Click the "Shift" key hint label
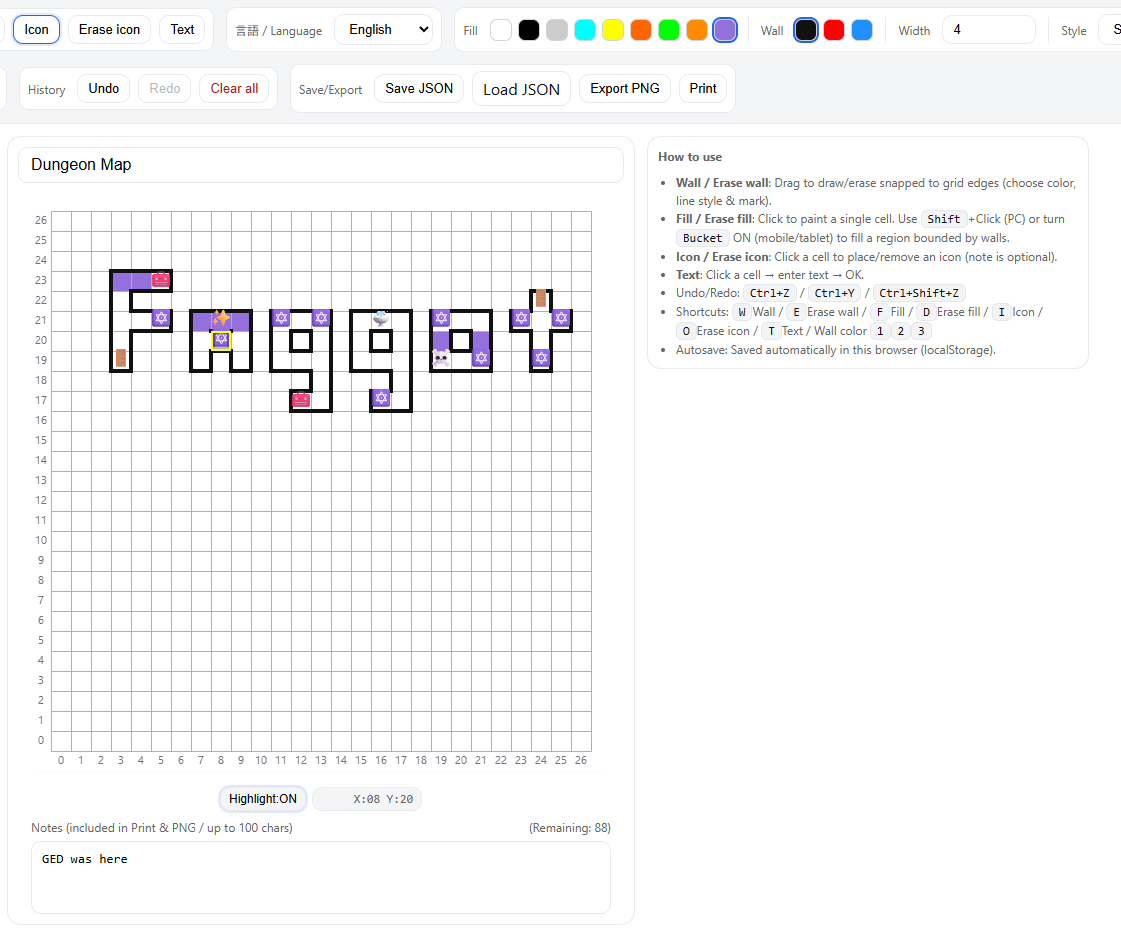The image size is (1121, 939). click(944, 219)
